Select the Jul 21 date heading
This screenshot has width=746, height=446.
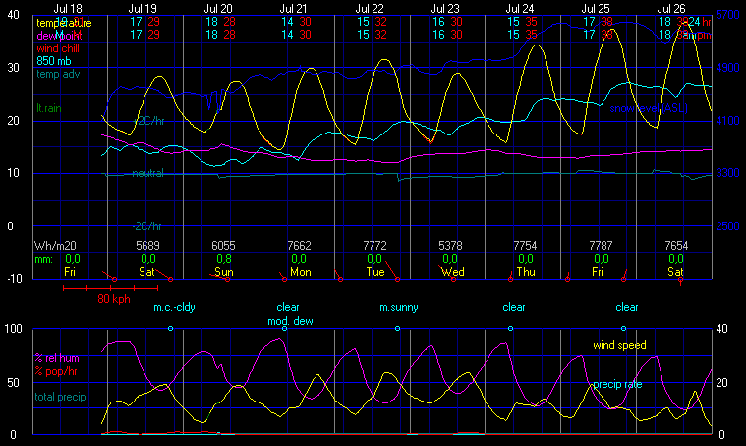click(x=293, y=9)
